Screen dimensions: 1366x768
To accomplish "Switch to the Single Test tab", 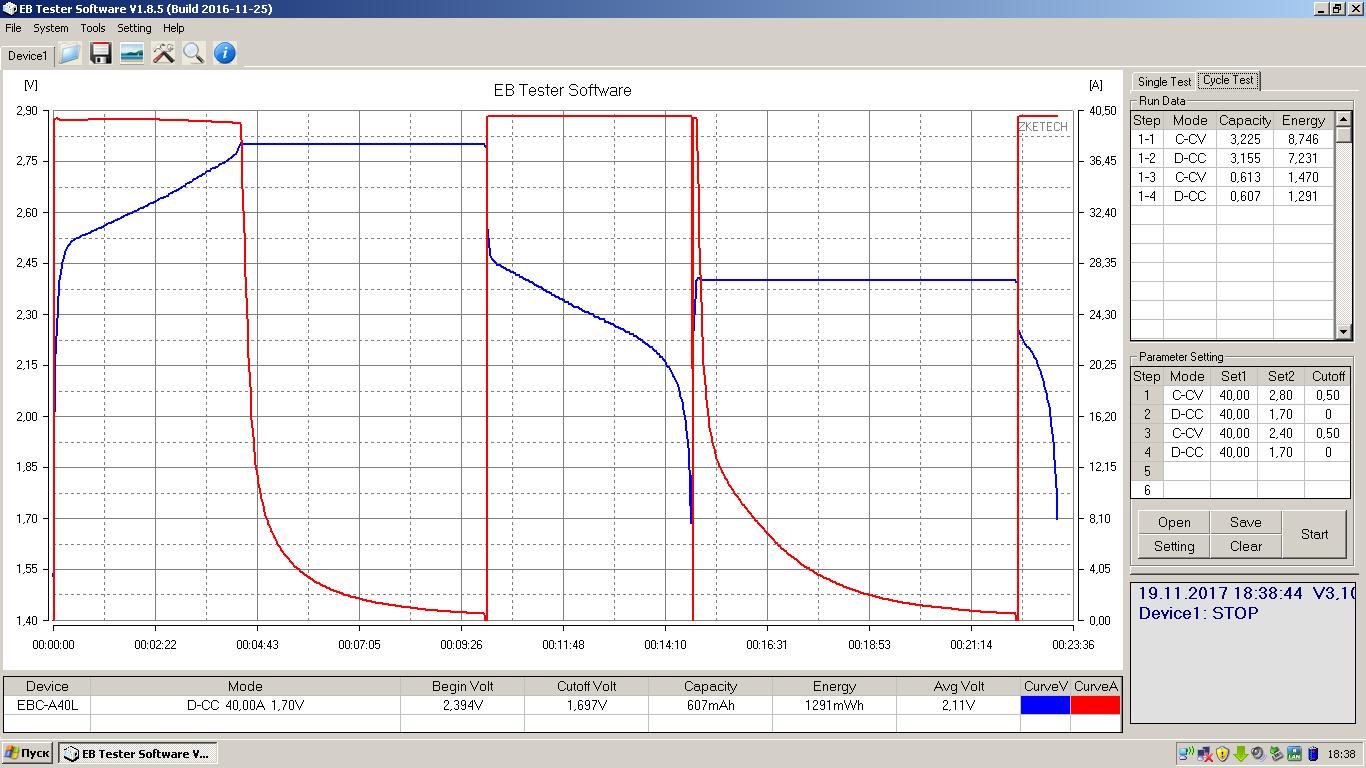I will point(1164,82).
